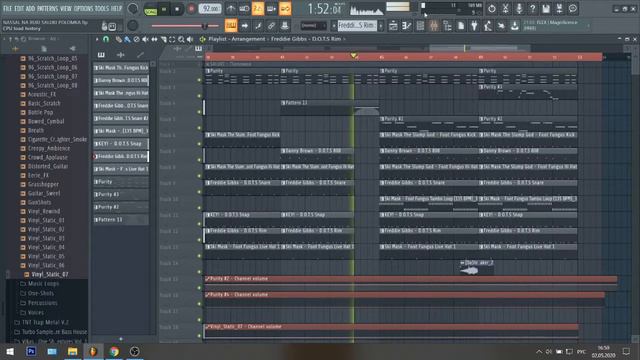Click the tempo field showing 92.000

click(x=210, y=9)
